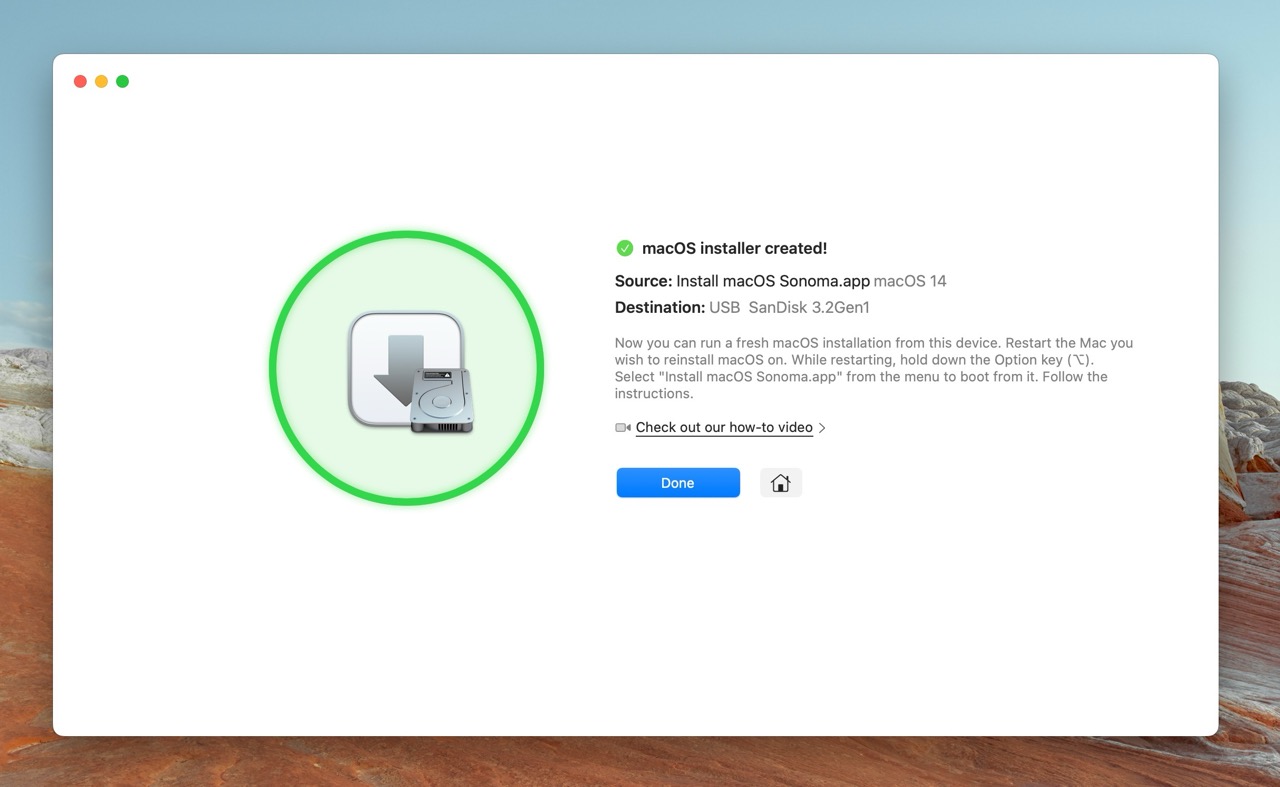This screenshot has width=1280, height=787.
Task: Open the 'Check out our how-to video' link
Action: point(724,427)
